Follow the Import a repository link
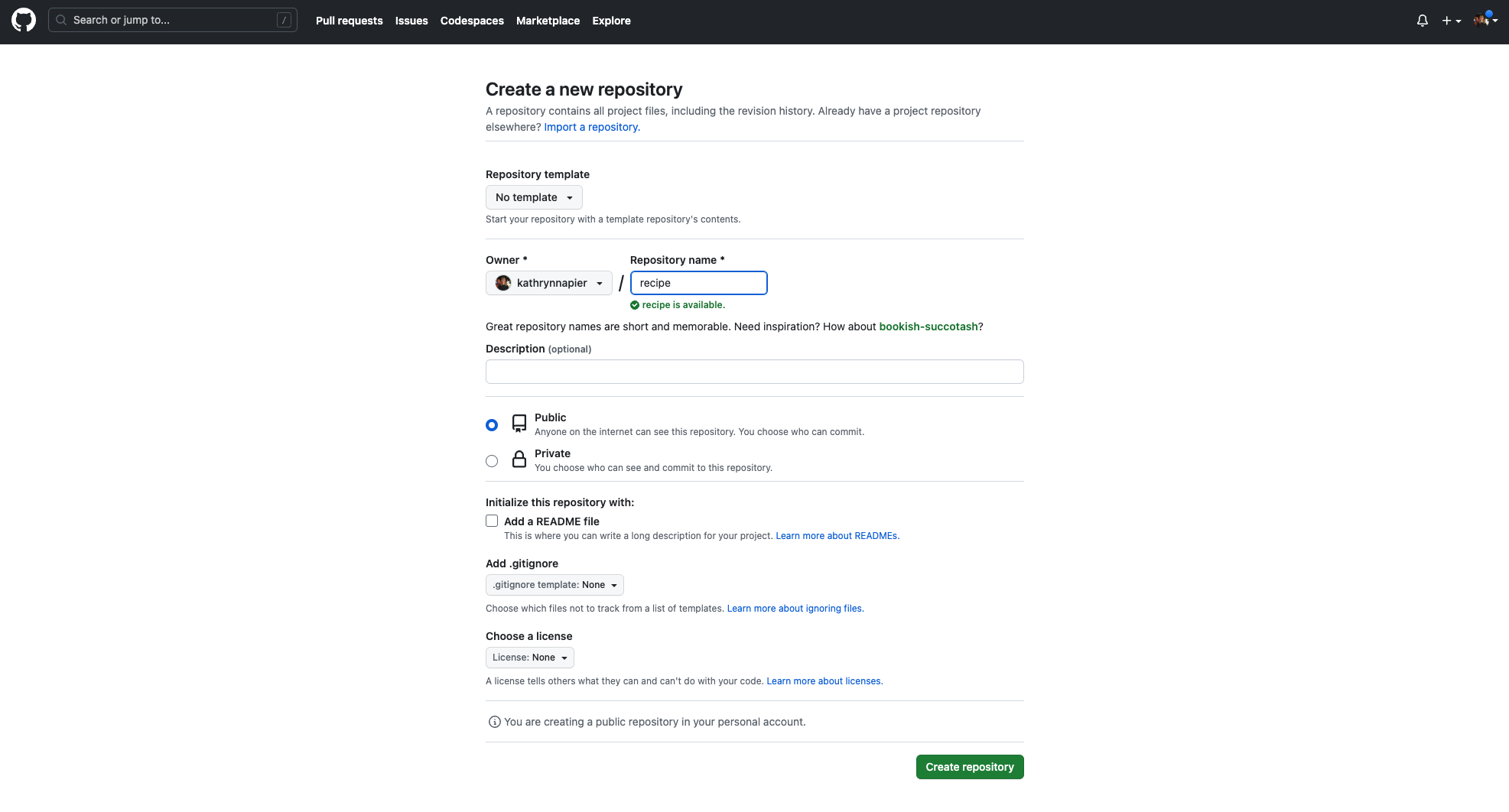 pyautogui.click(x=592, y=127)
